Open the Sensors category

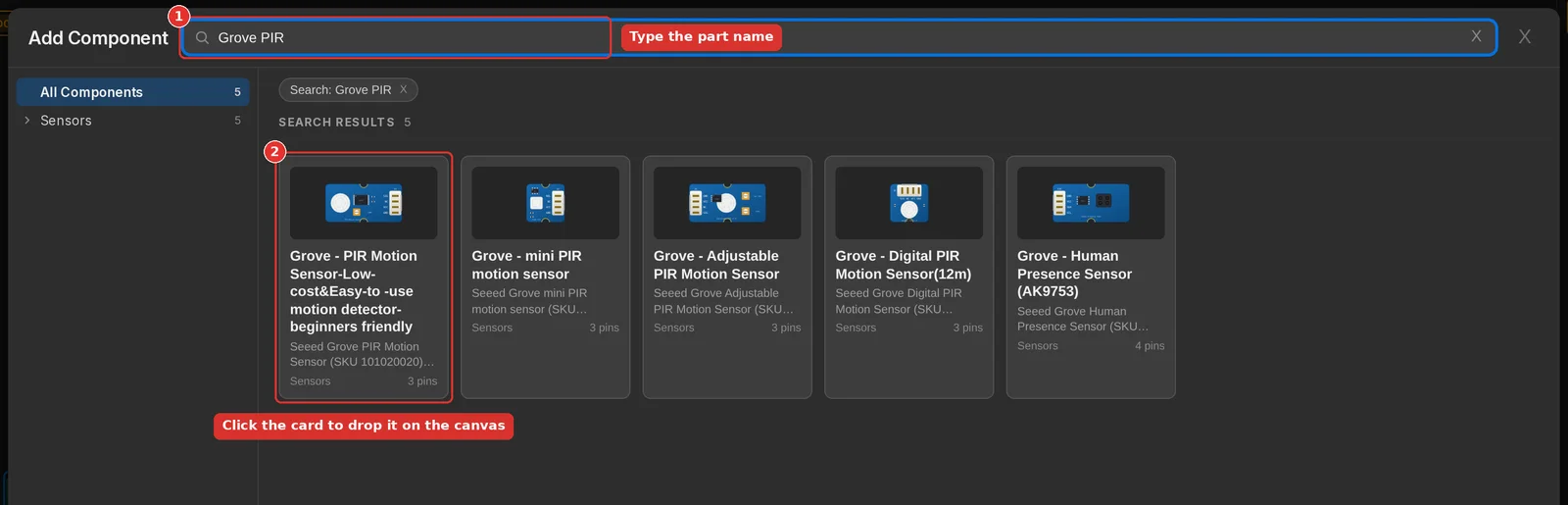pos(133,121)
